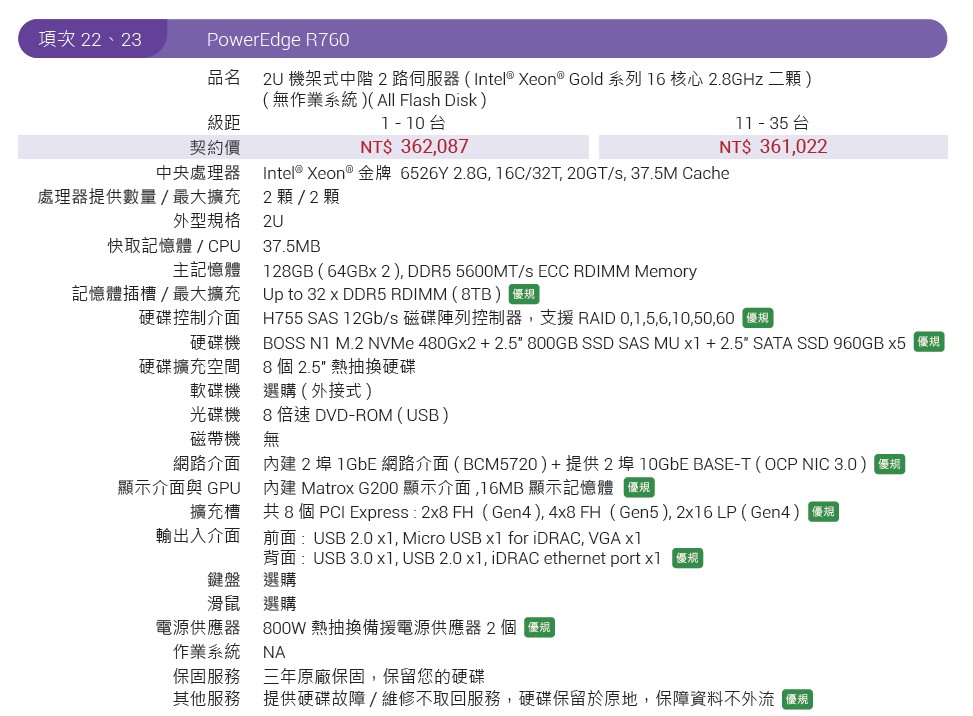Click the PowerEdge R760 title
The width and height of the screenshot is (973, 716).
coord(278,40)
